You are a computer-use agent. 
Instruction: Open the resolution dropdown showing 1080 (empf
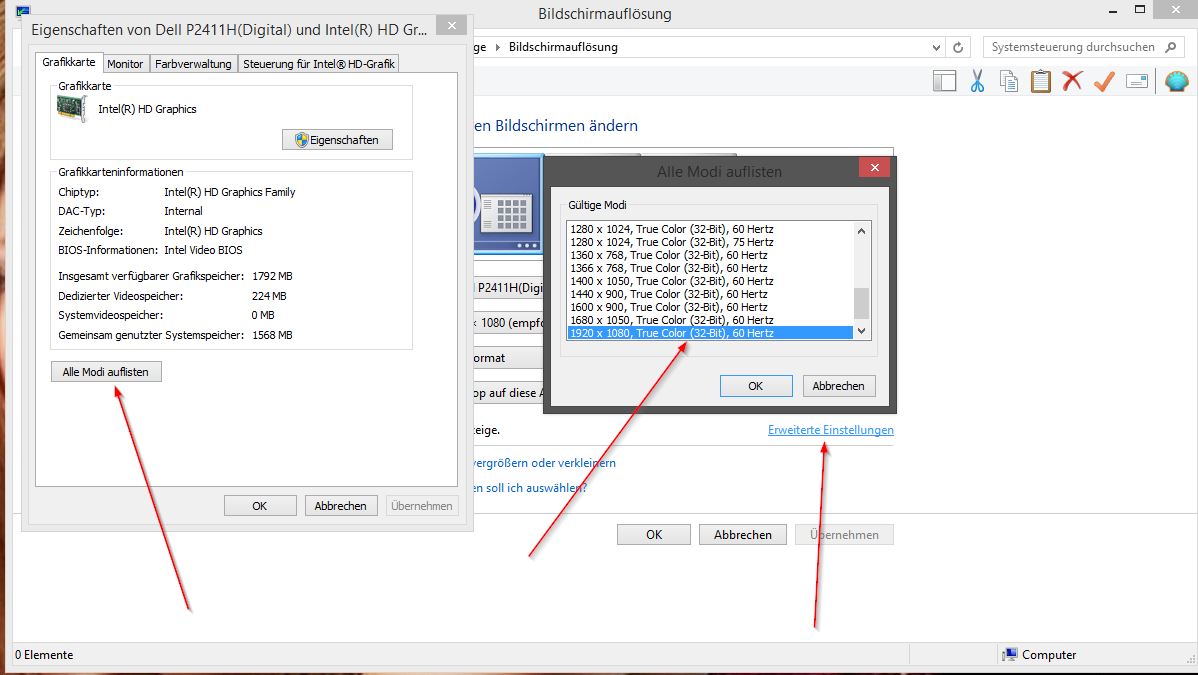[x=509, y=323]
